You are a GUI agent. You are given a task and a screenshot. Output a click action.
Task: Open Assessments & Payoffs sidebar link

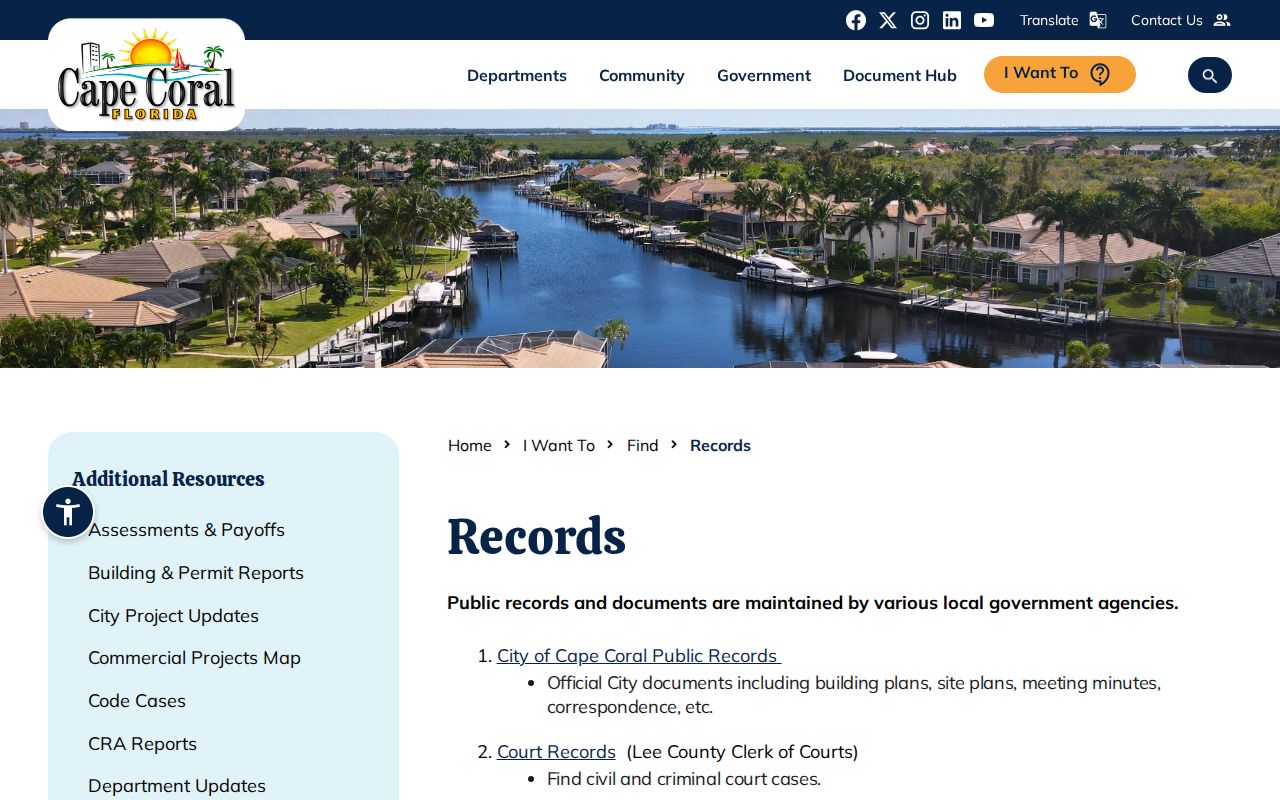click(x=186, y=530)
